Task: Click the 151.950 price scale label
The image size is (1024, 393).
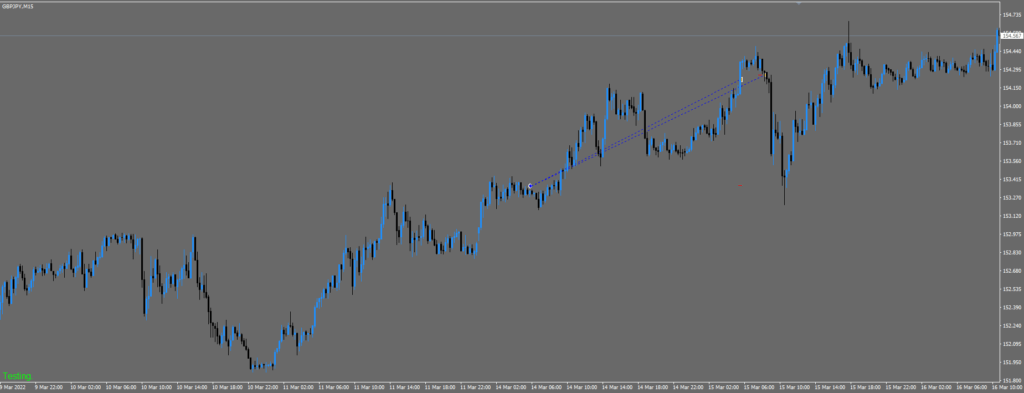Action: tap(1012, 362)
